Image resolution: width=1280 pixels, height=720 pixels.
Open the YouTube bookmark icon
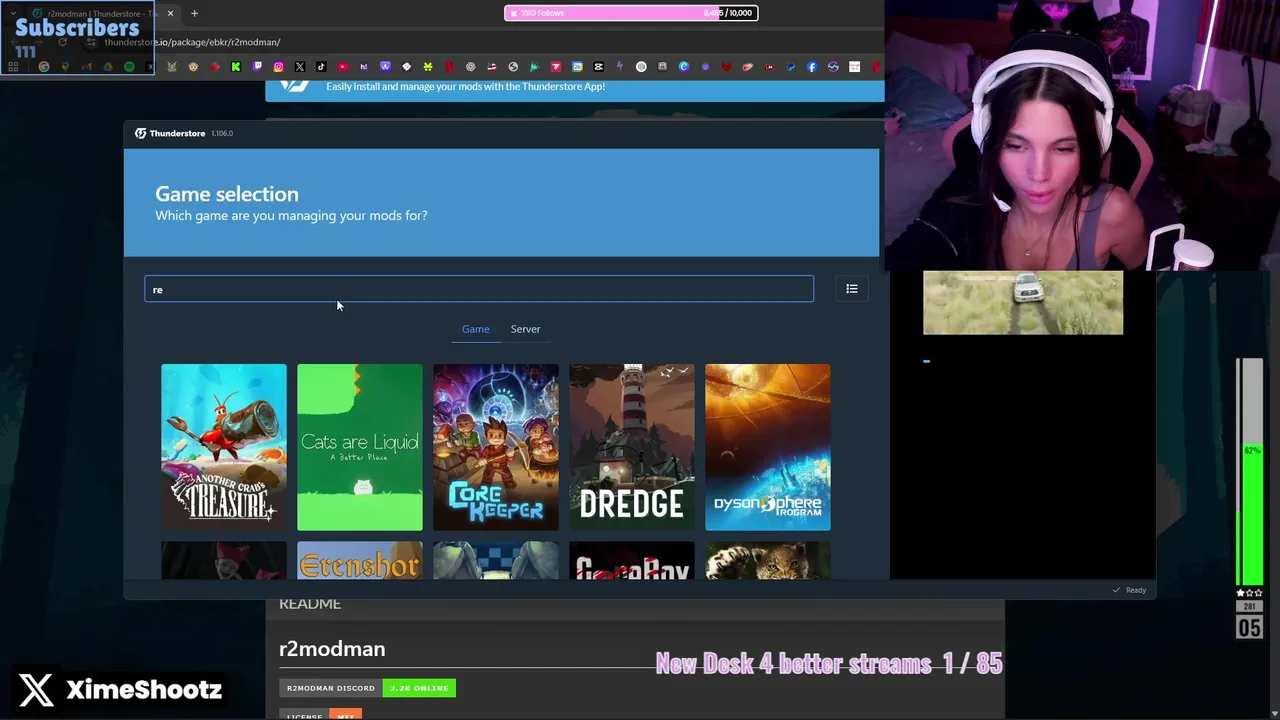point(342,67)
